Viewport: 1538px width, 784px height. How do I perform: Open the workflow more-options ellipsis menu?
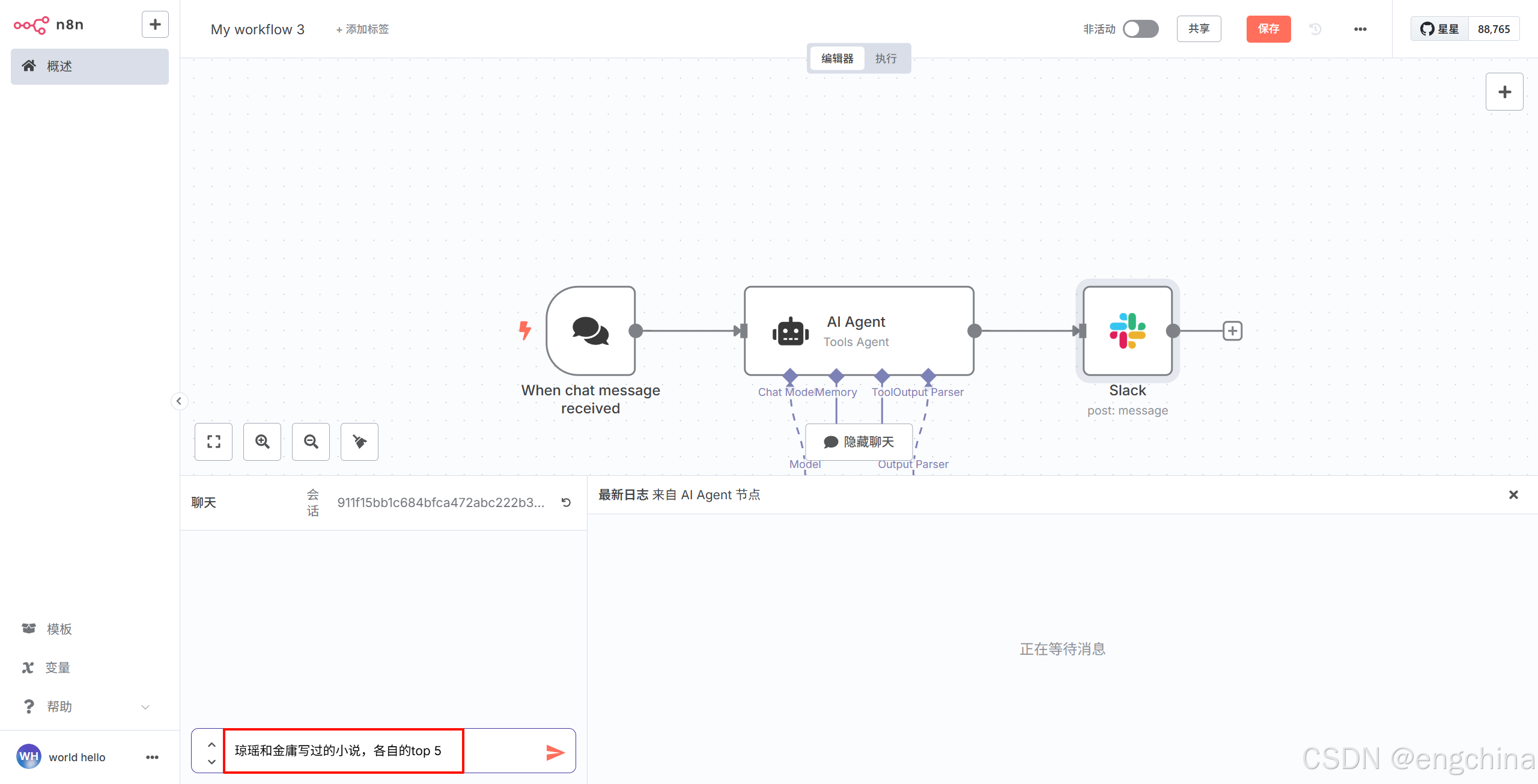tap(1360, 29)
